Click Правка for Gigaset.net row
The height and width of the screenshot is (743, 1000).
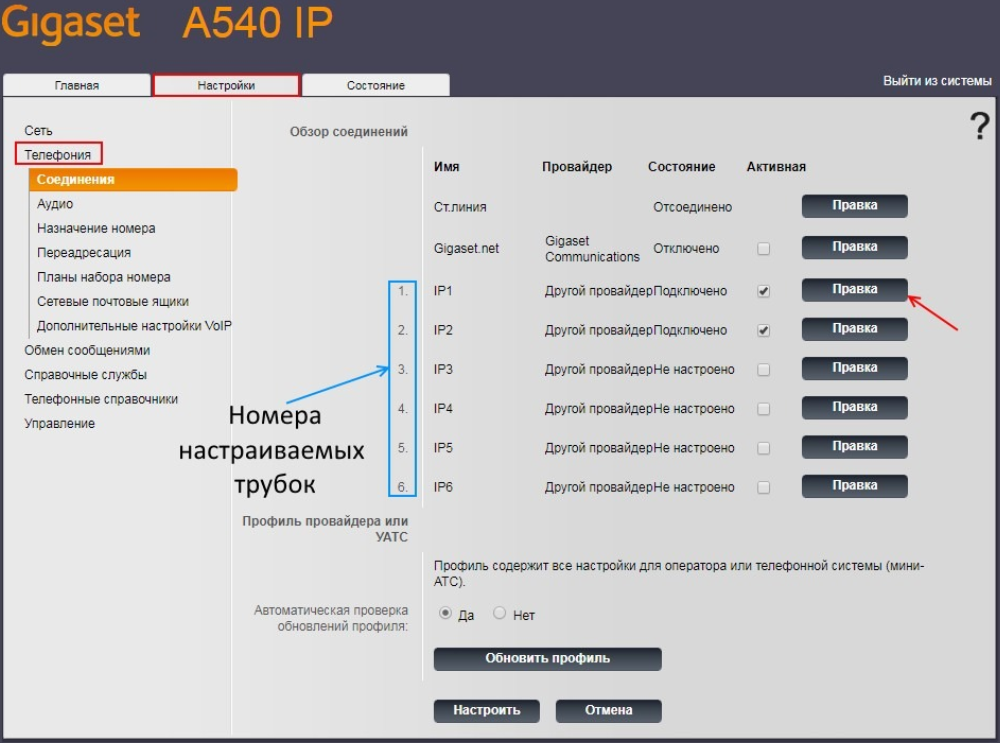click(x=855, y=247)
